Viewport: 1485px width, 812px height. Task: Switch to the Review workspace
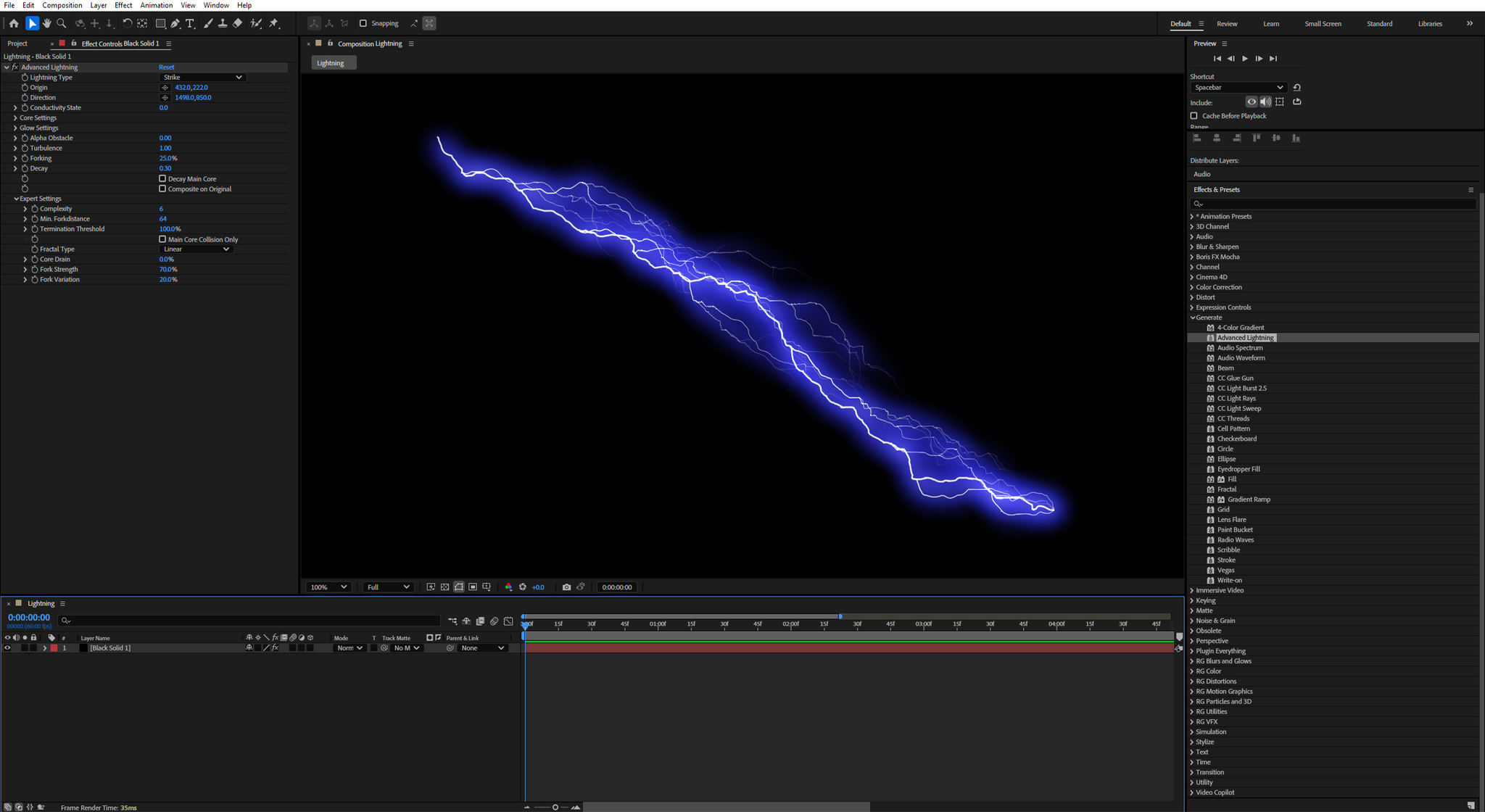click(x=1227, y=24)
